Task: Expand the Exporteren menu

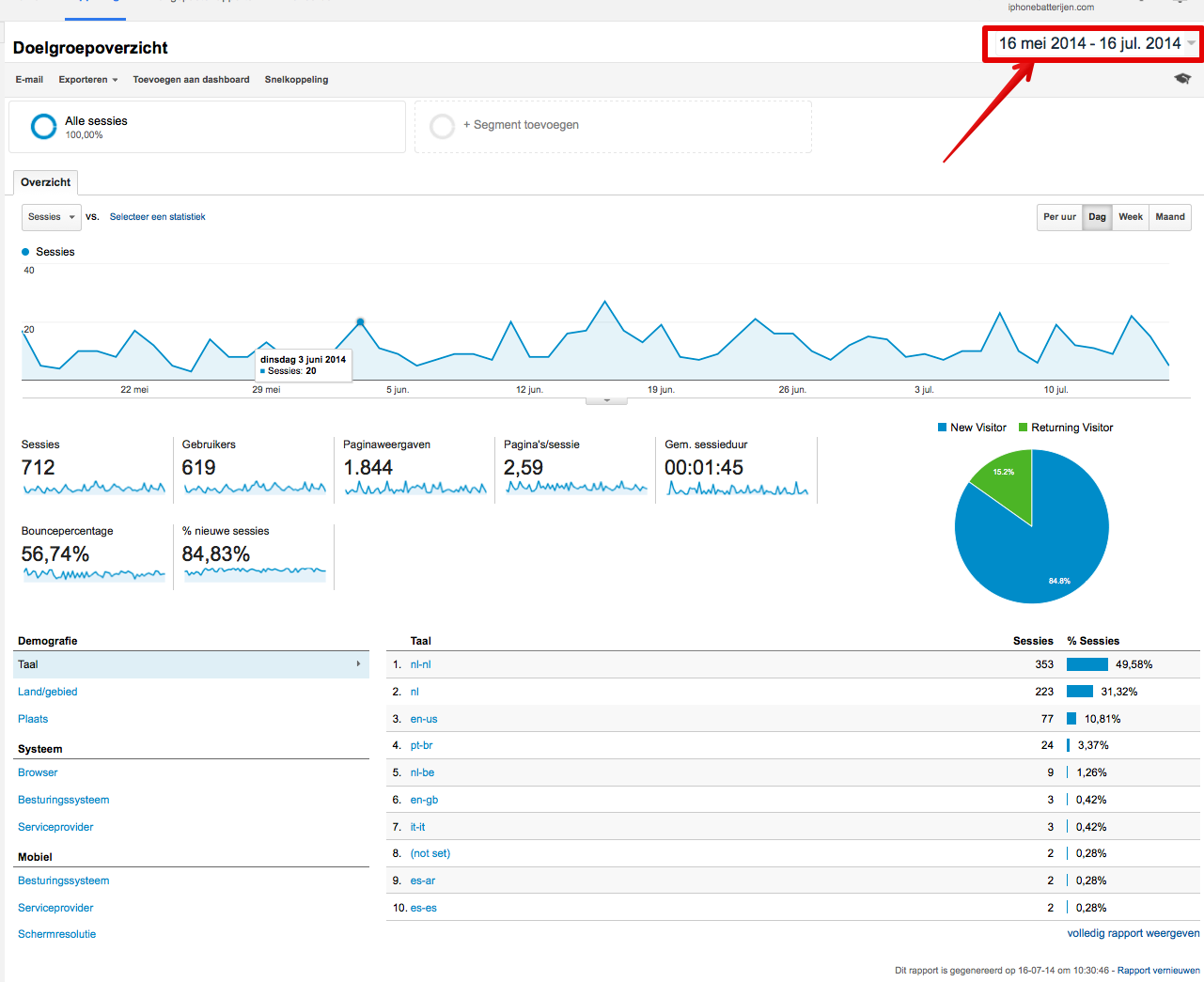Action: tap(88, 80)
